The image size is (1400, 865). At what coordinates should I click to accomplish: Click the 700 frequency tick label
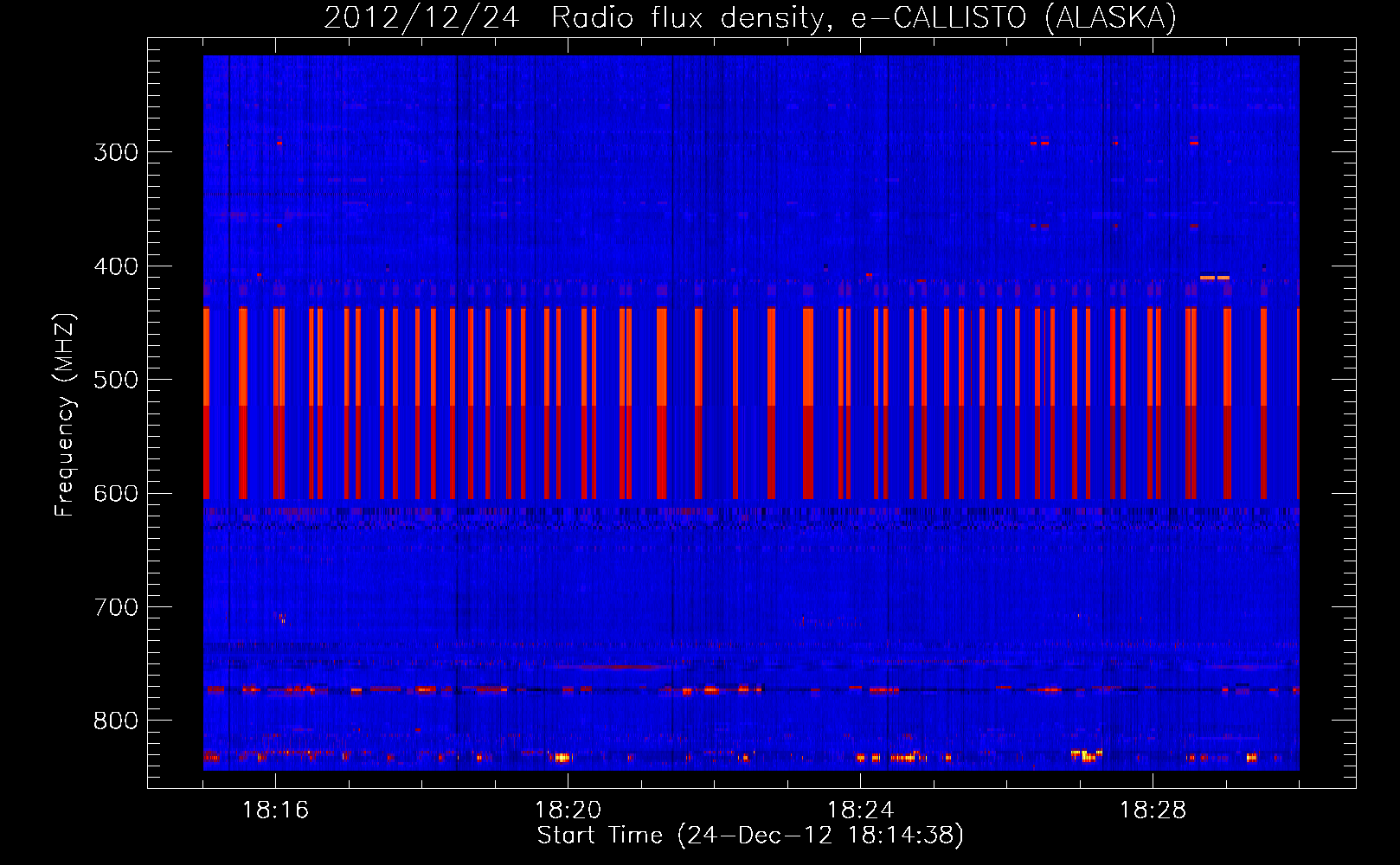tap(116, 607)
